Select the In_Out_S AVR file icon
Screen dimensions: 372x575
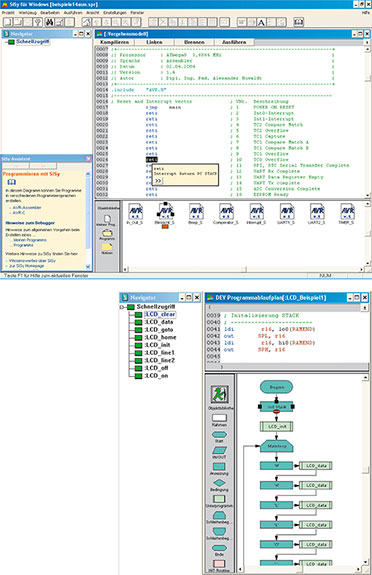[135, 213]
